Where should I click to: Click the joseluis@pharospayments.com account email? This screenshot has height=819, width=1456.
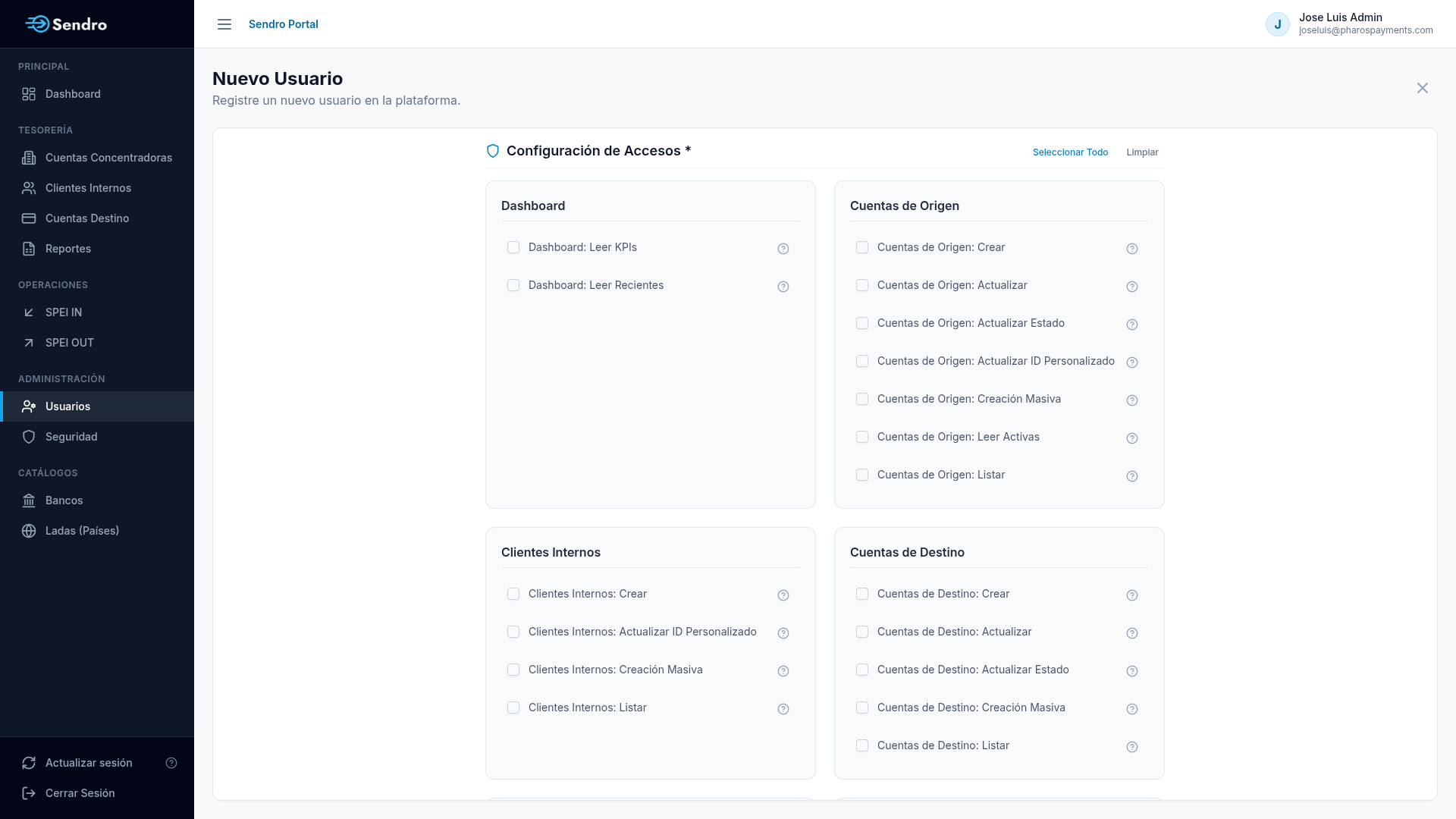click(x=1366, y=30)
